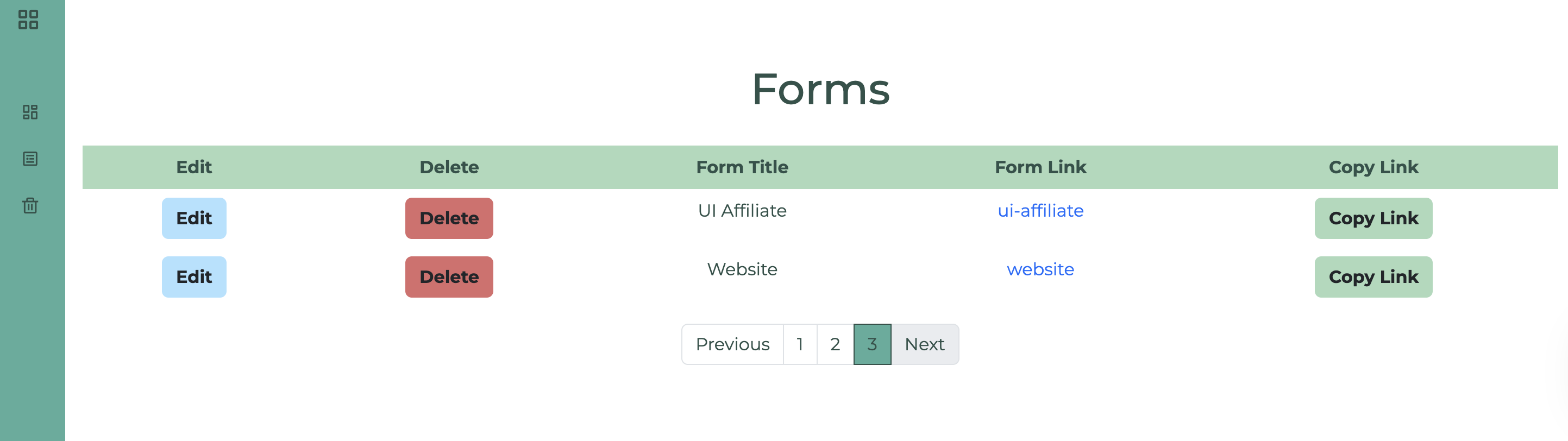Image resolution: width=1568 pixels, height=441 pixels.
Task: Select current page 3 in pagination
Action: coord(871,344)
